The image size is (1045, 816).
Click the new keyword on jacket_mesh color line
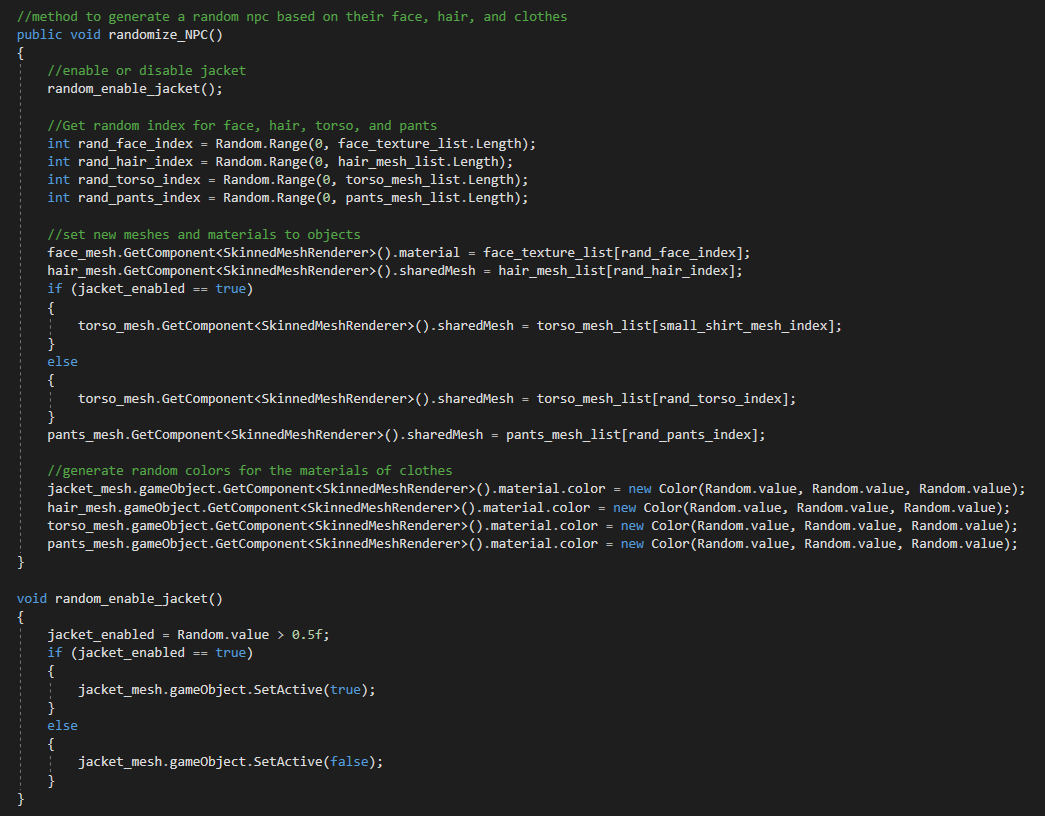click(x=640, y=488)
